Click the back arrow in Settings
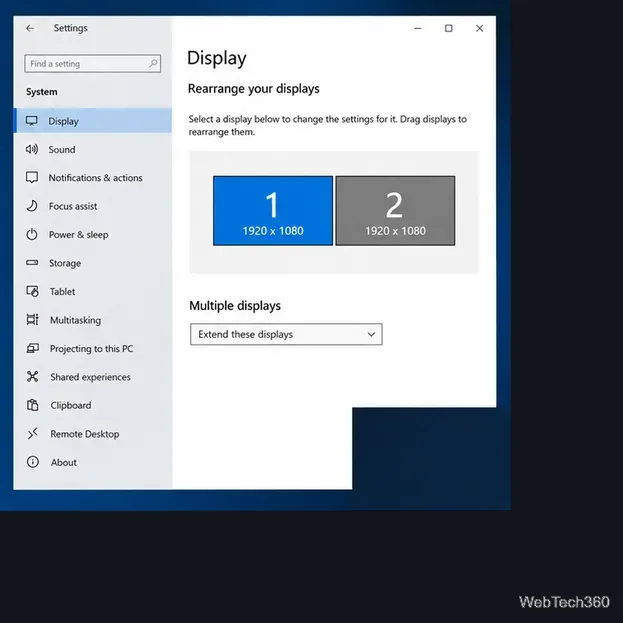This screenshot has width=623, height=623. [x=30, y=28]
